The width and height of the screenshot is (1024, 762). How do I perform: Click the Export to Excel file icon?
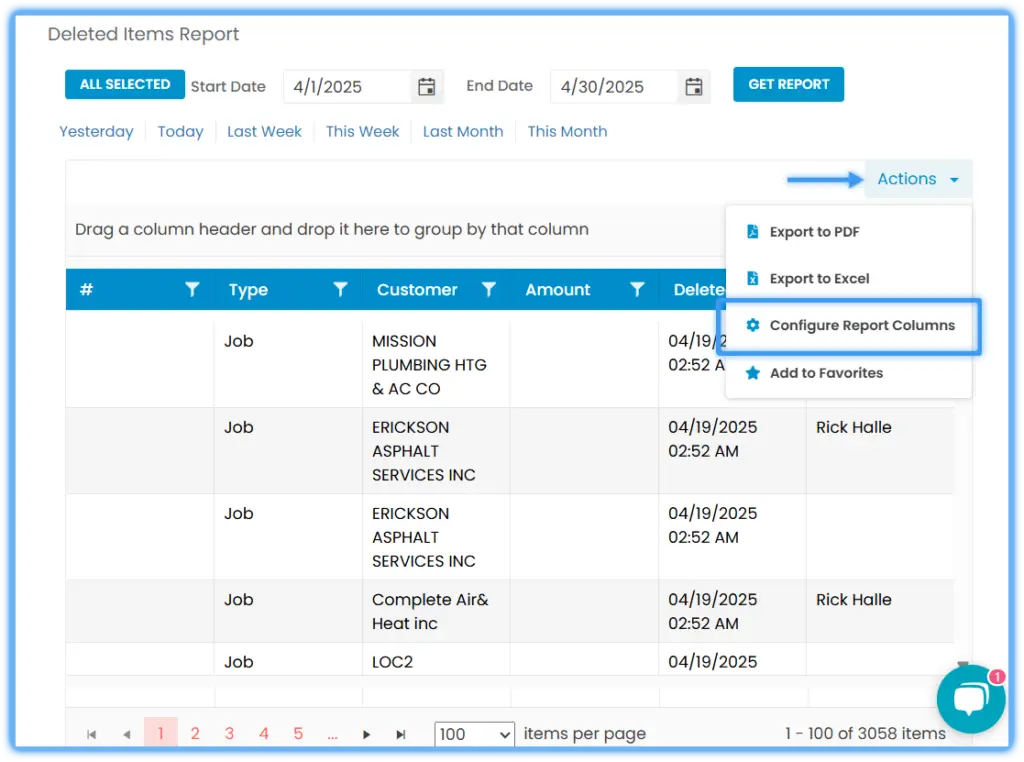click(x=752, y=279)
